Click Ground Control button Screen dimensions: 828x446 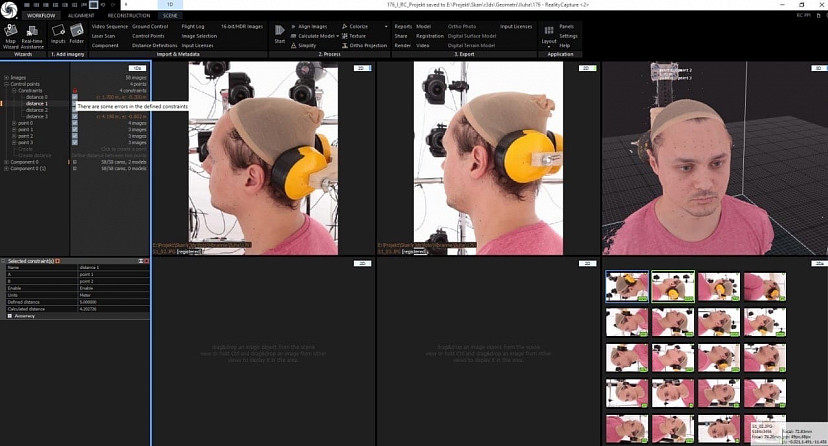[150, 26]
